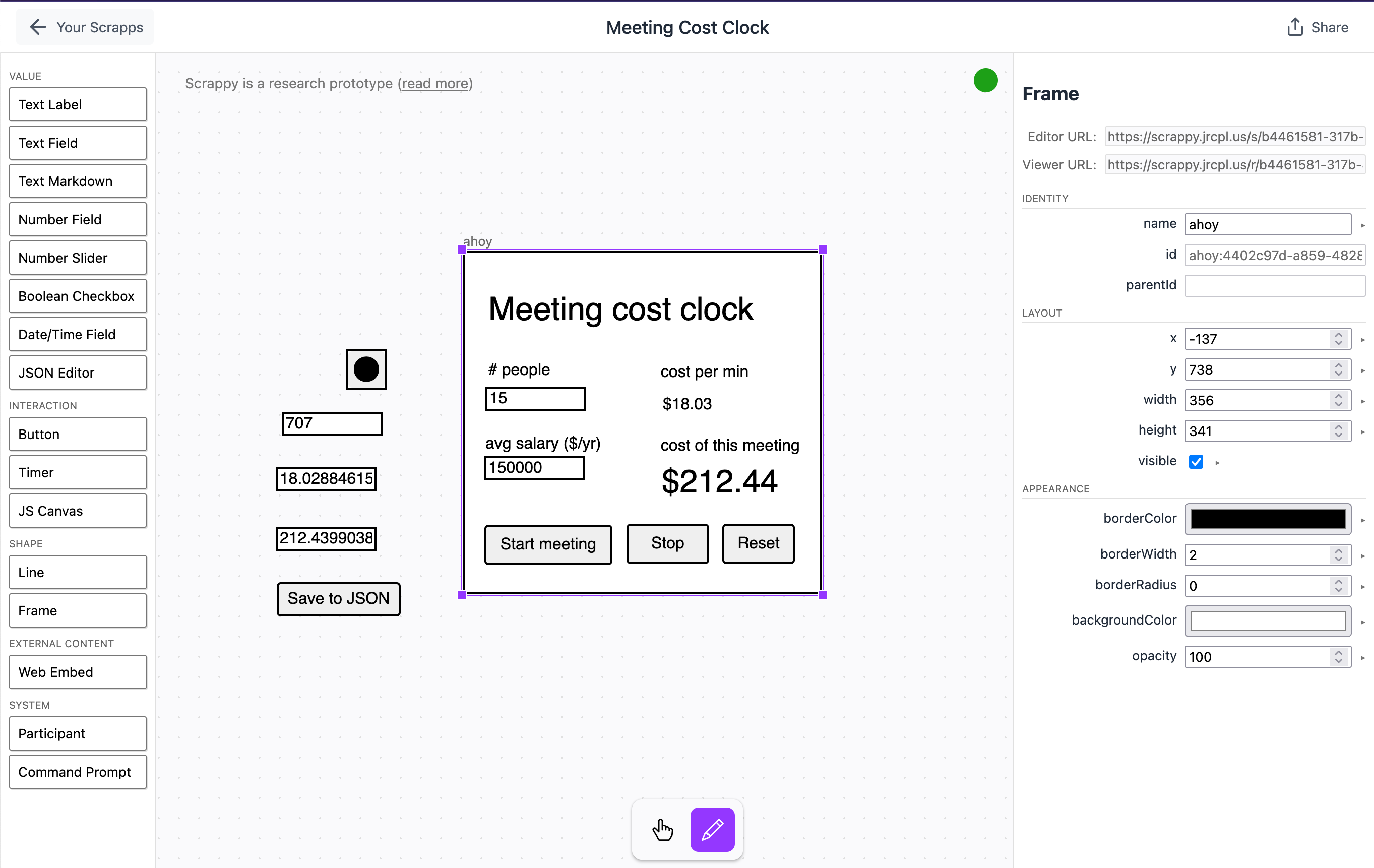Viewport: 1374px width, 868px height.
Task: Open the black borderColor swatch
Action: click(x=1268, y=519)
